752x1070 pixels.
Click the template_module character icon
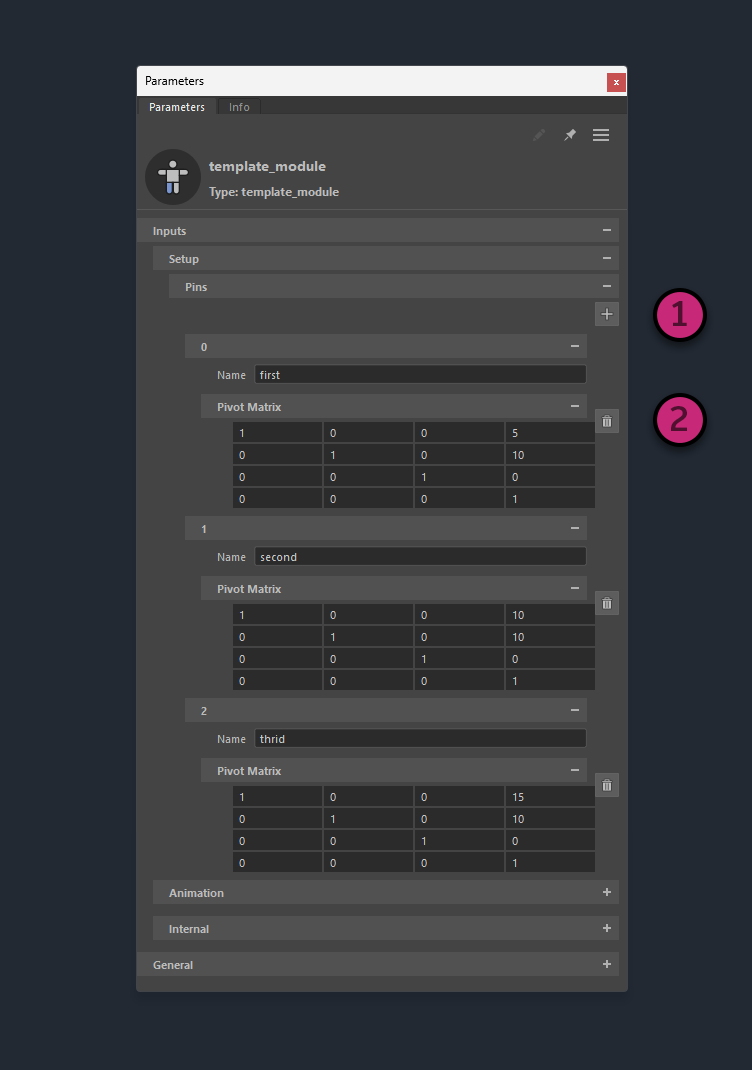pos(173,177)
